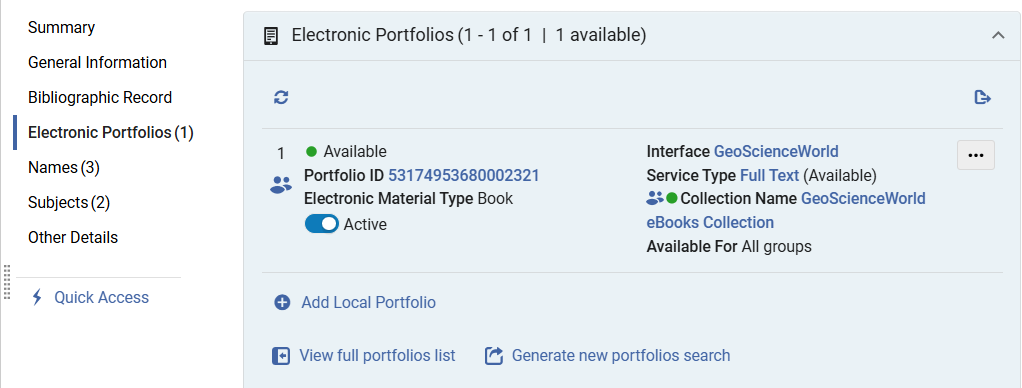Click the Full Text service type link

(769, 175)
